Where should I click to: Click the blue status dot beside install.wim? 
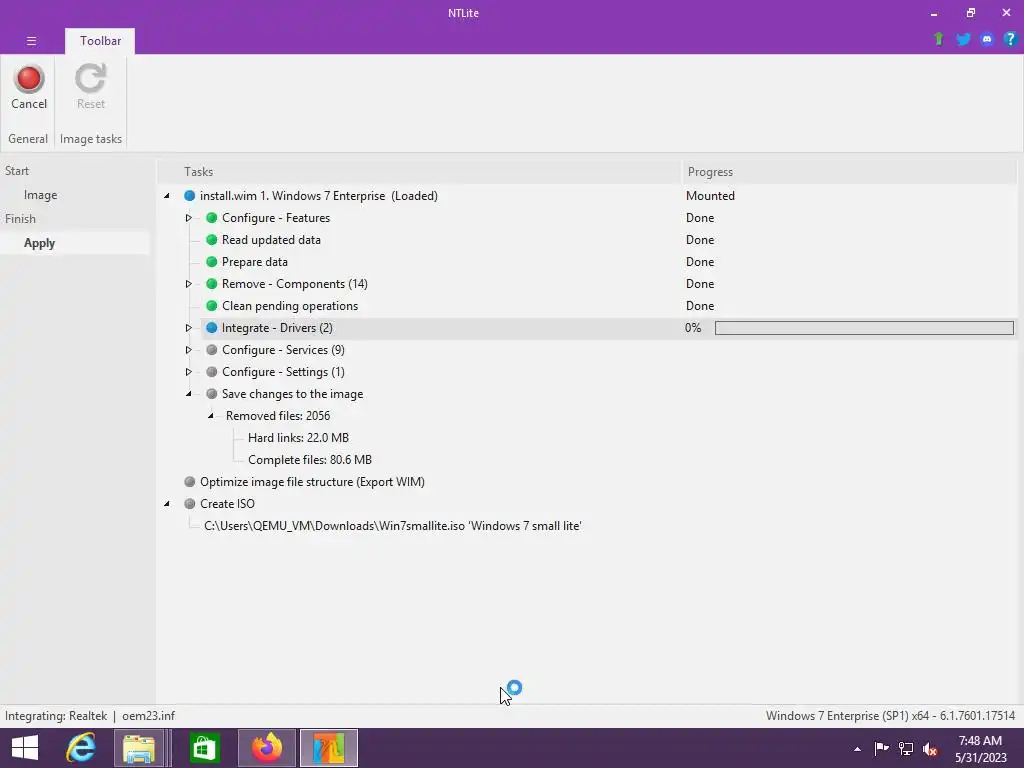tap(189, 196)
